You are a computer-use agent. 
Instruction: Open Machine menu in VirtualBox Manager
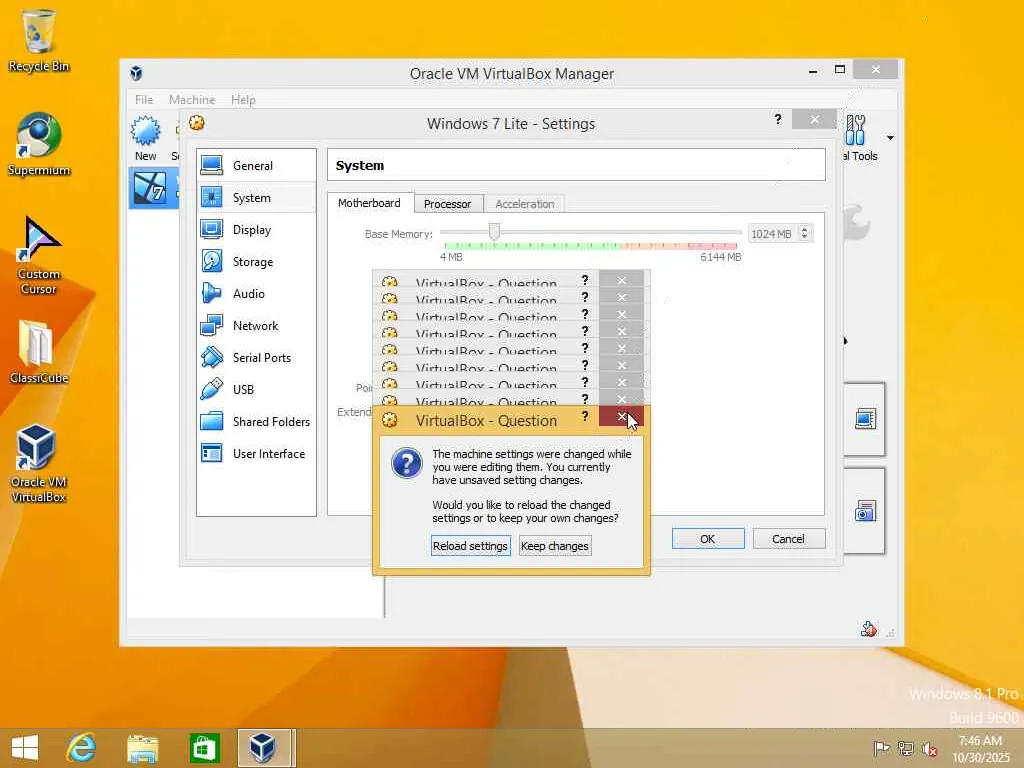192,99
